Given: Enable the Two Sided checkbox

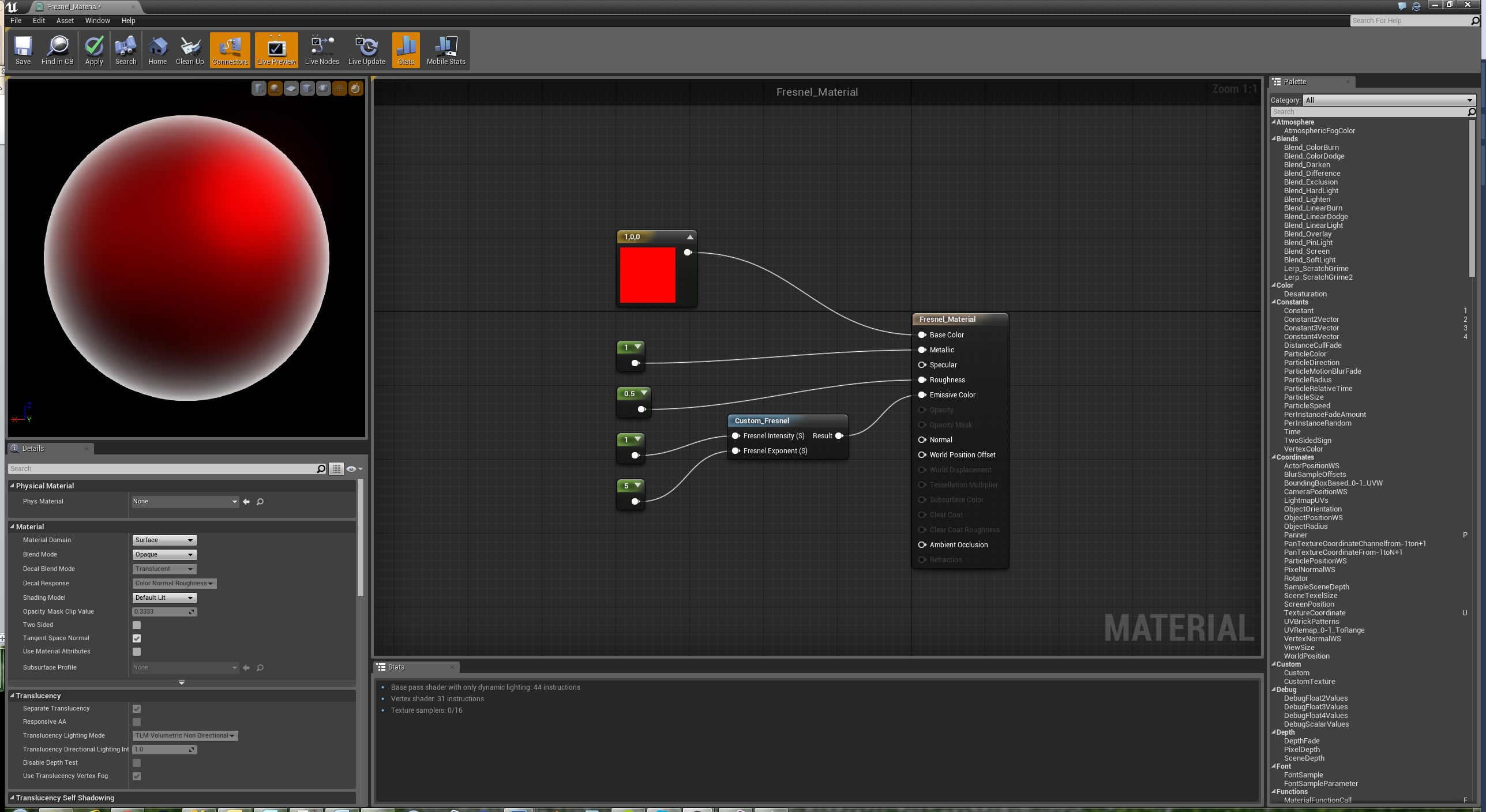Looking at the screenshot, I should tap(137, 625).
